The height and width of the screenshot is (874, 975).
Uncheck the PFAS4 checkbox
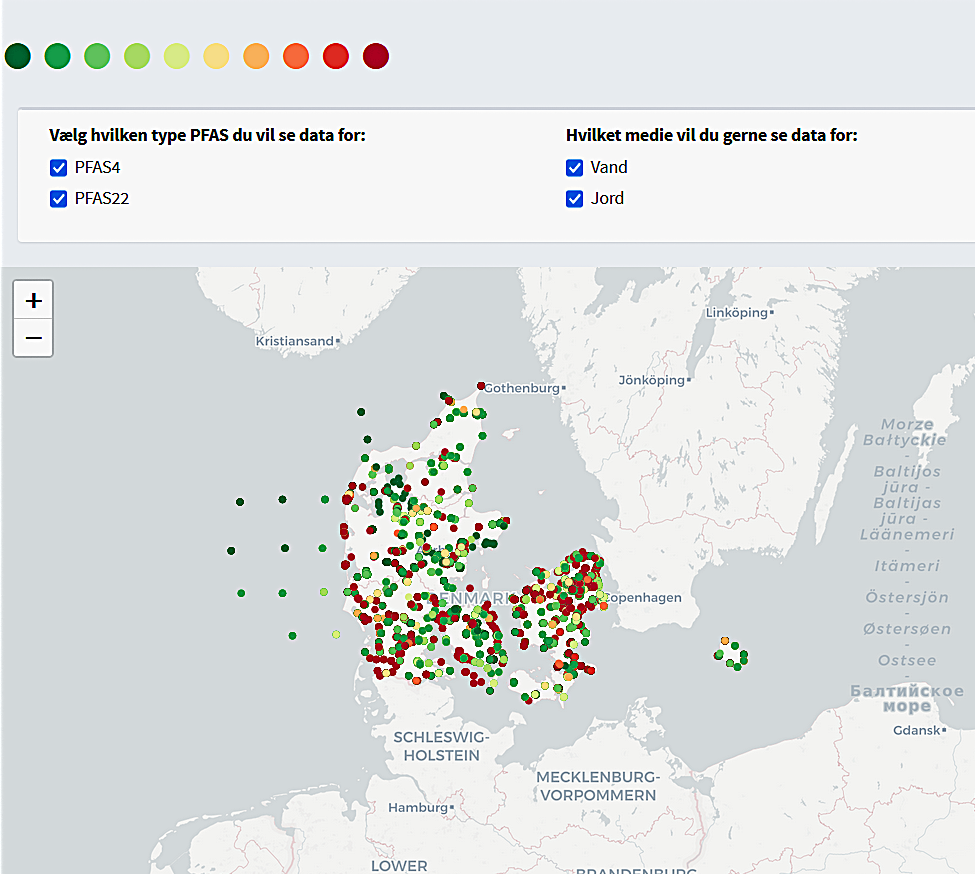pyautogui.click(x=59, y=168)
